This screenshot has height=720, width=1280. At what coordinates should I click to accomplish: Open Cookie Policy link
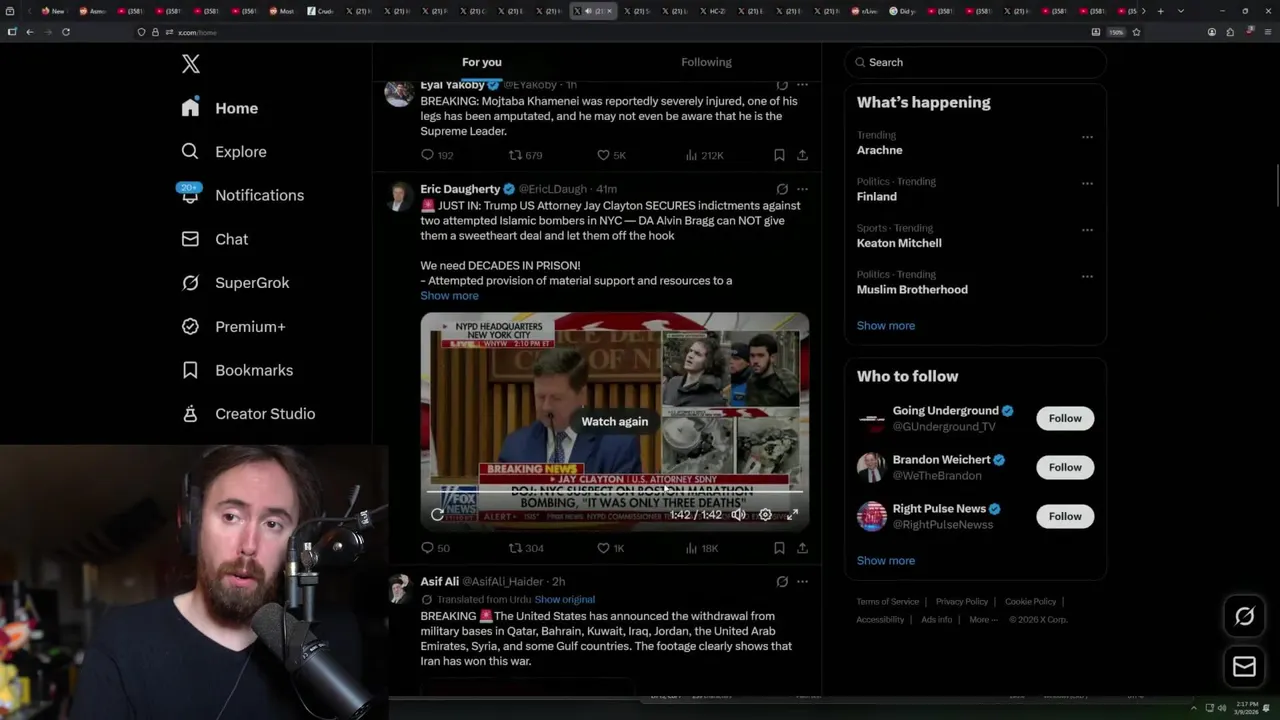click(1030, 602)
